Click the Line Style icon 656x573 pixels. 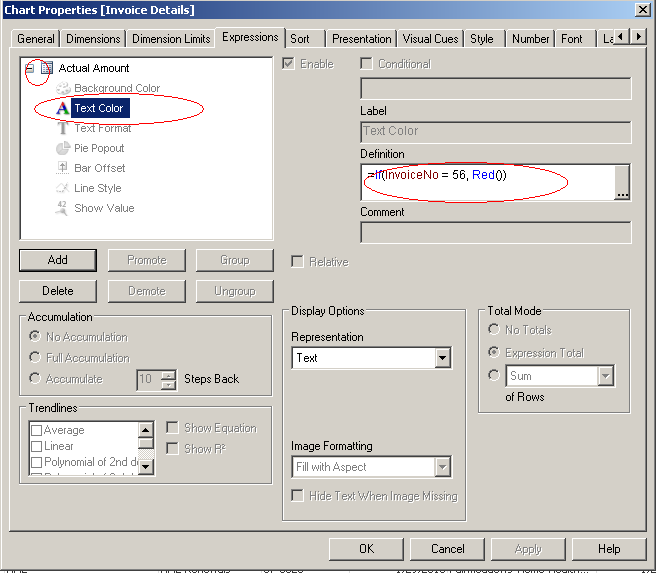(x=62, y=188)
